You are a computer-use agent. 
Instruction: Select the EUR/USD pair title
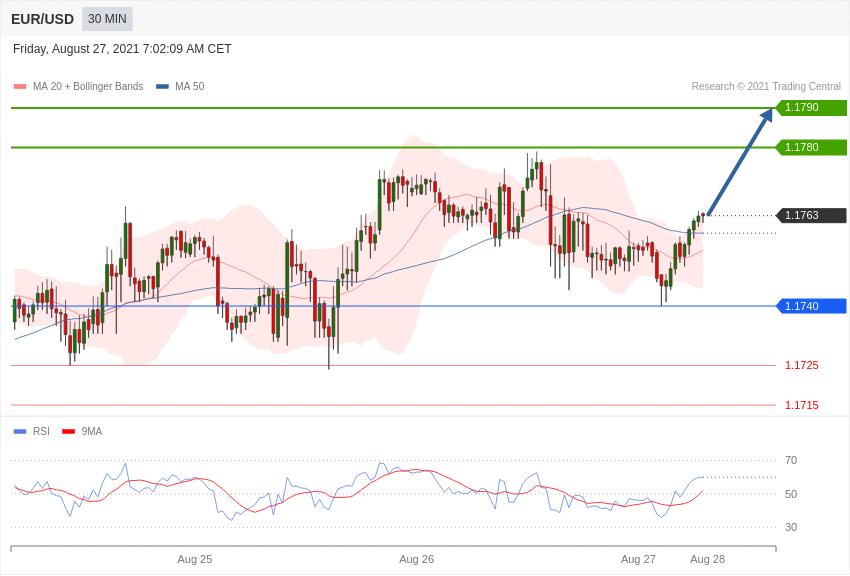pos(42,20)
